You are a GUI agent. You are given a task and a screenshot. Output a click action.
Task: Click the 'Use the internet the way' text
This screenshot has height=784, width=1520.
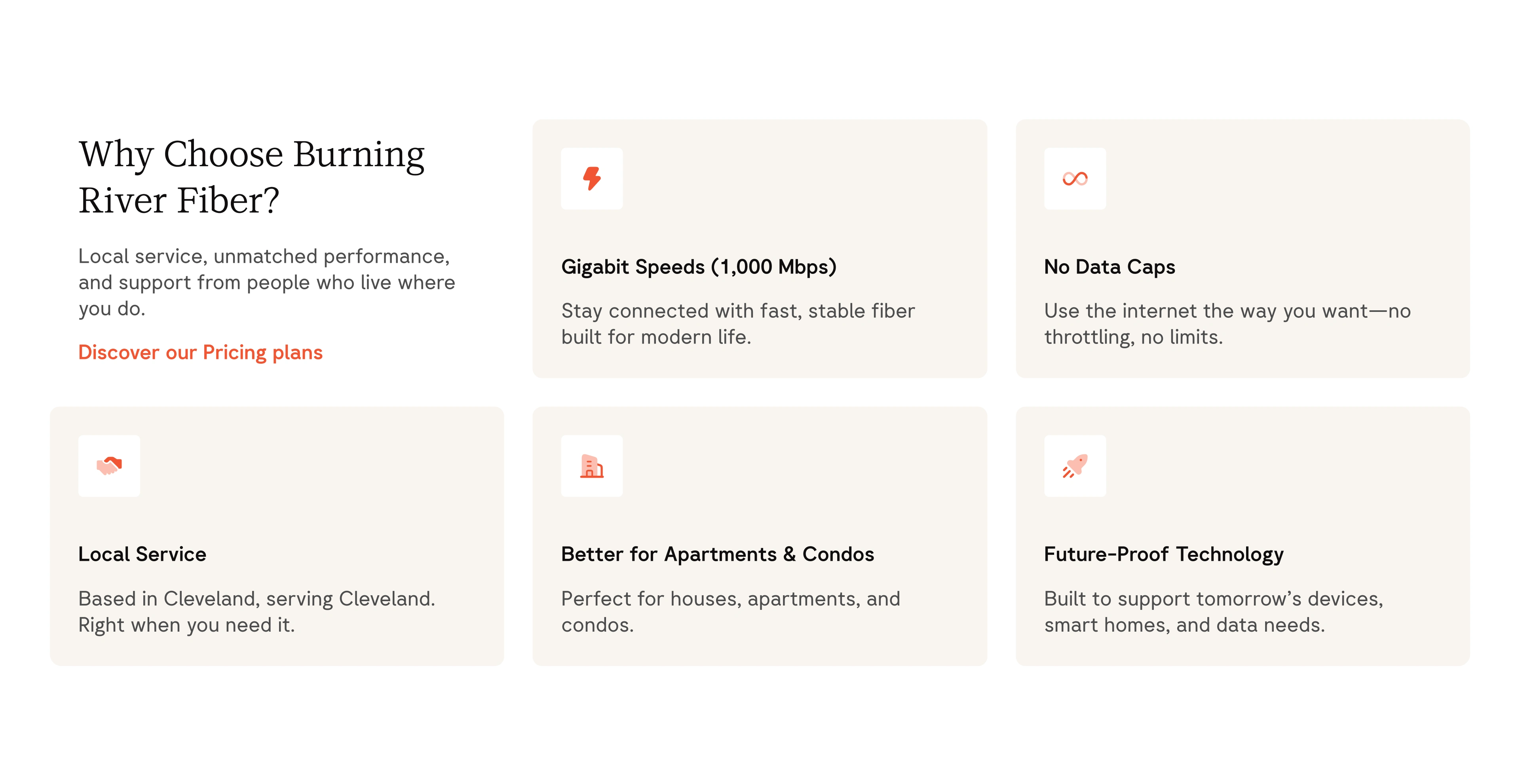tap(1227, 311)
